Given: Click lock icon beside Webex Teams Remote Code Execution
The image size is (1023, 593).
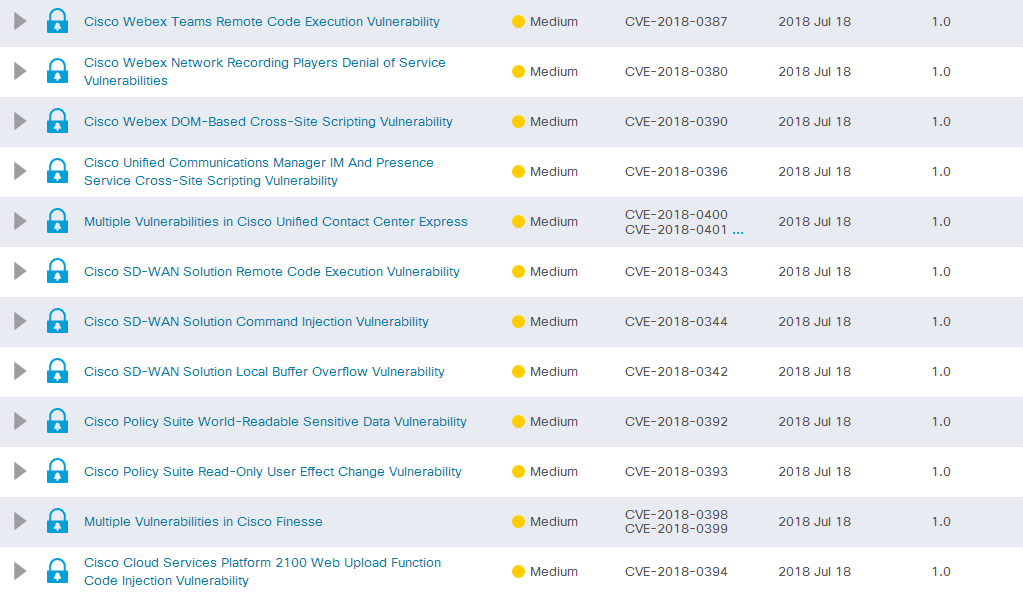Looking at the screenshot, I should click(58, 22).
